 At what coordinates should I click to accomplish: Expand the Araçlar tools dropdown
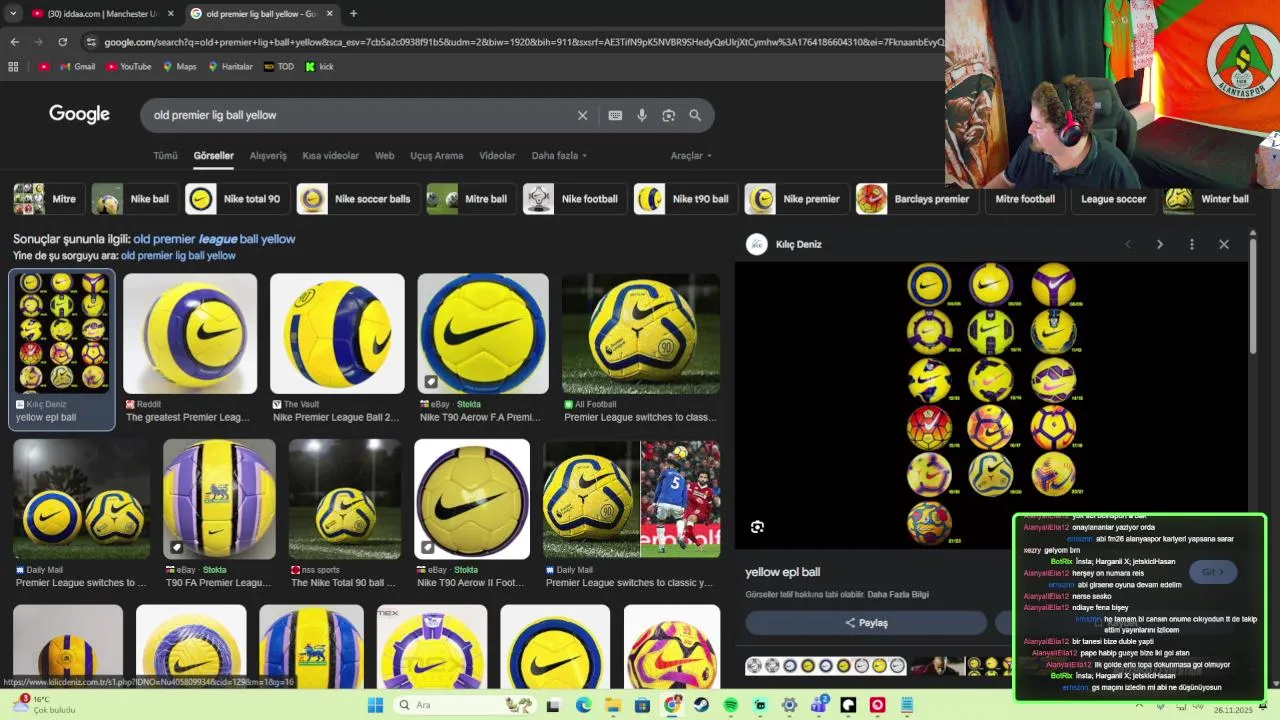point(691,156)
